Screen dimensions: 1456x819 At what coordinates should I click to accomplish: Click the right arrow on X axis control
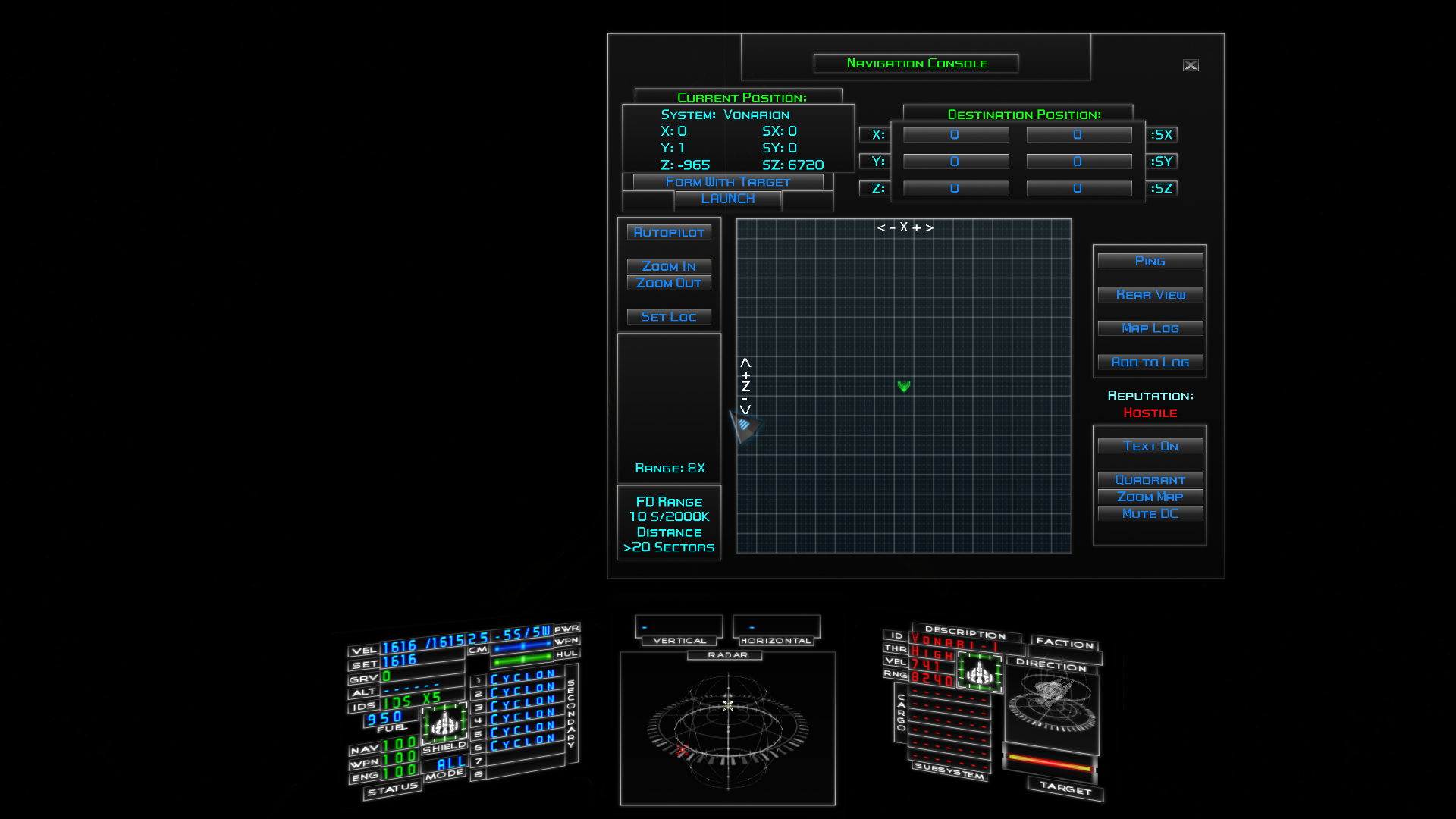(x=930, y=227)
